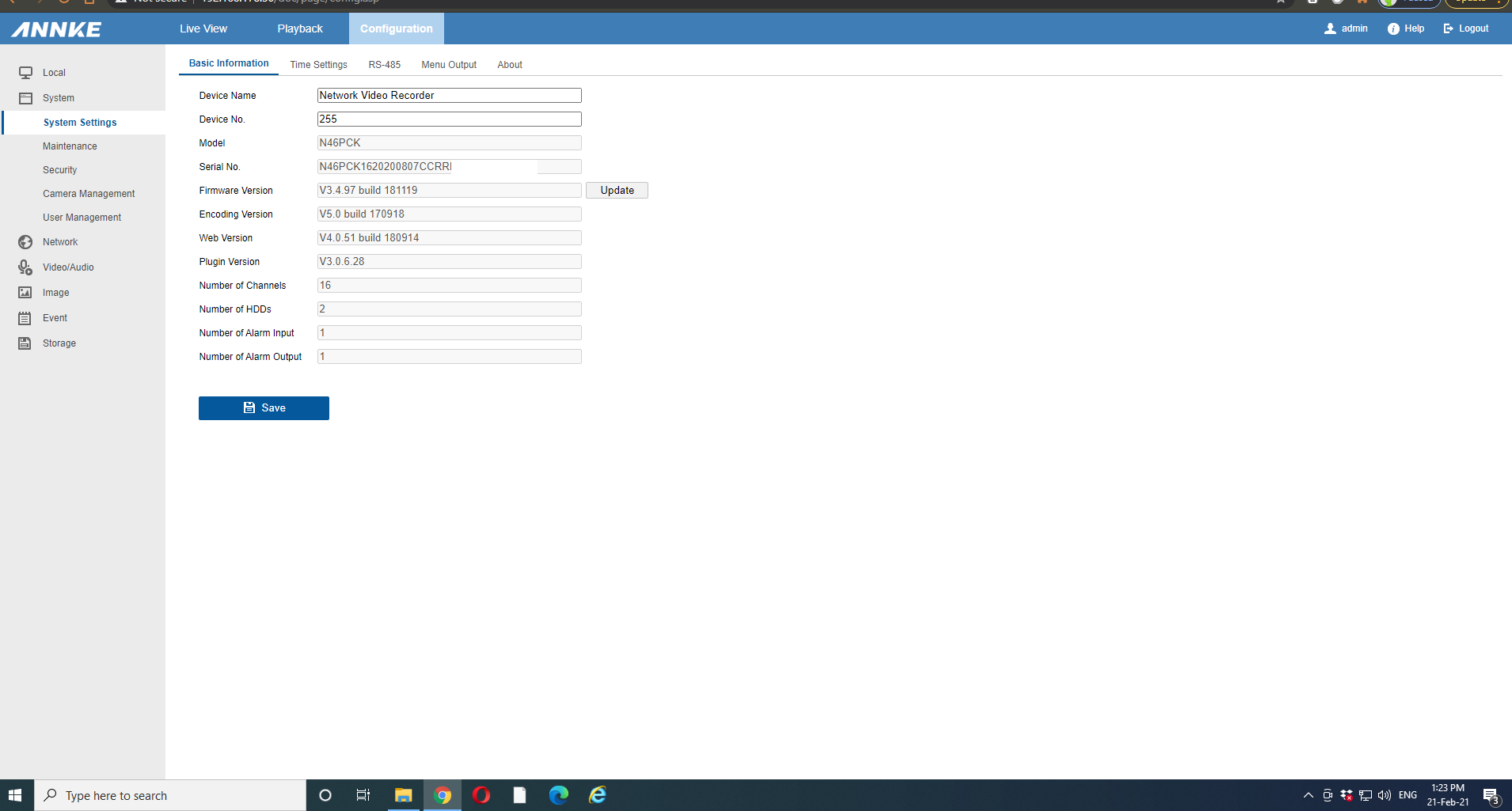Click the Network globe icon
Viewport: 1512px width, 811px height.
tap(25, 242)
